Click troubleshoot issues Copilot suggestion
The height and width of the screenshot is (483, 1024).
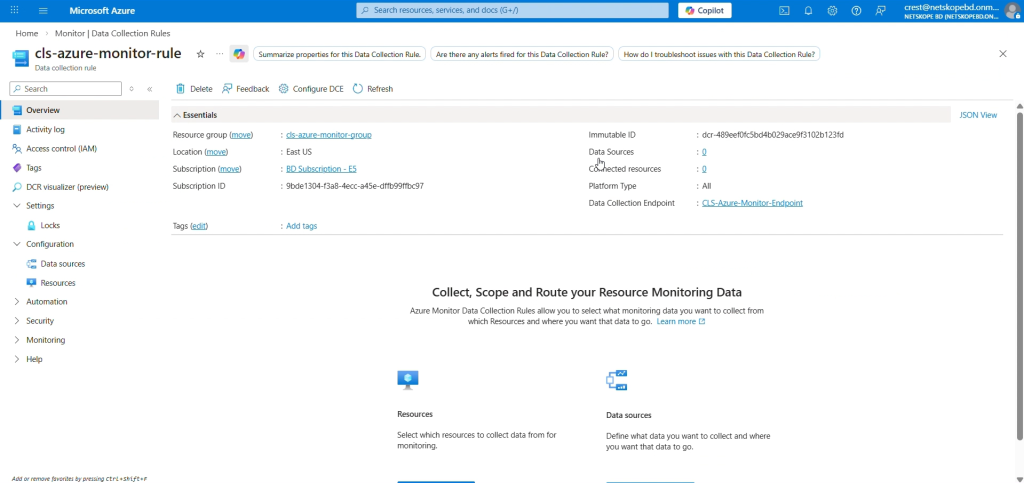pyautogui.click(x=719, y=54)
